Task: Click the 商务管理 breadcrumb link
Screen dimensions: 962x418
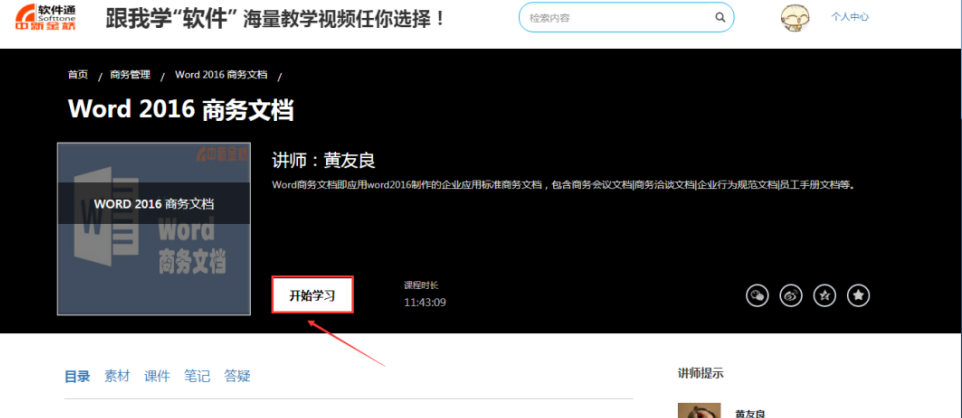Action: (x=130, y=75)
